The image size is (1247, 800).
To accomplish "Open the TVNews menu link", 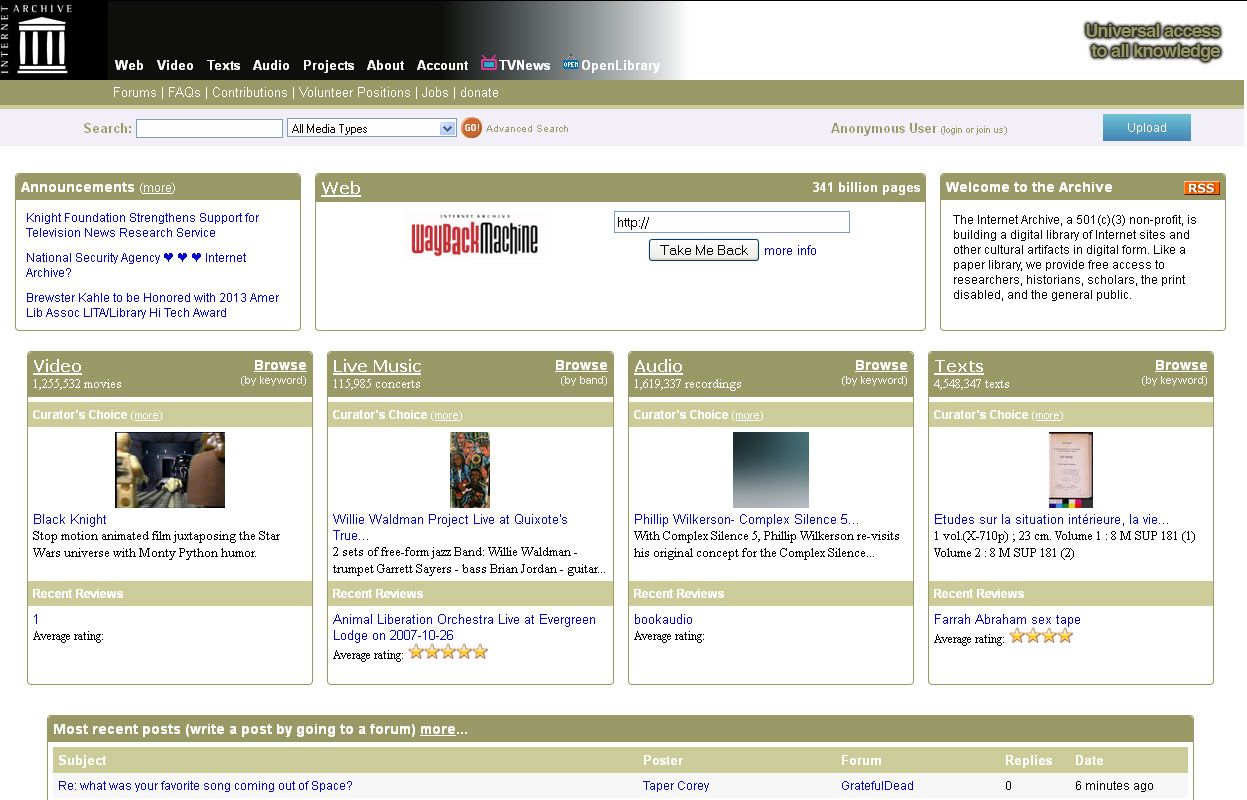I will coord(525,65).
